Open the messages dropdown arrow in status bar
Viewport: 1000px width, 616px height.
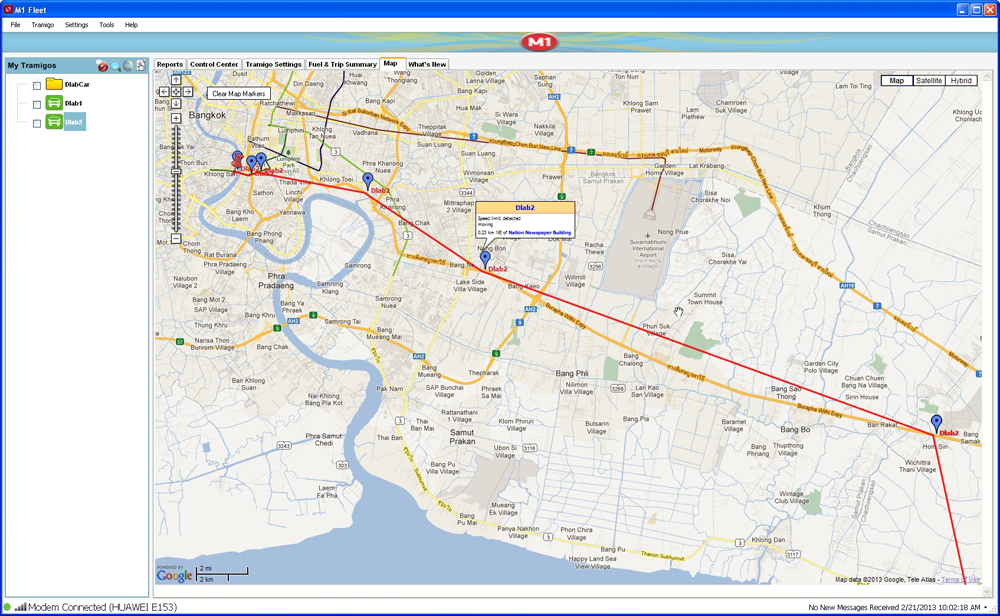(x=985, y=608)
